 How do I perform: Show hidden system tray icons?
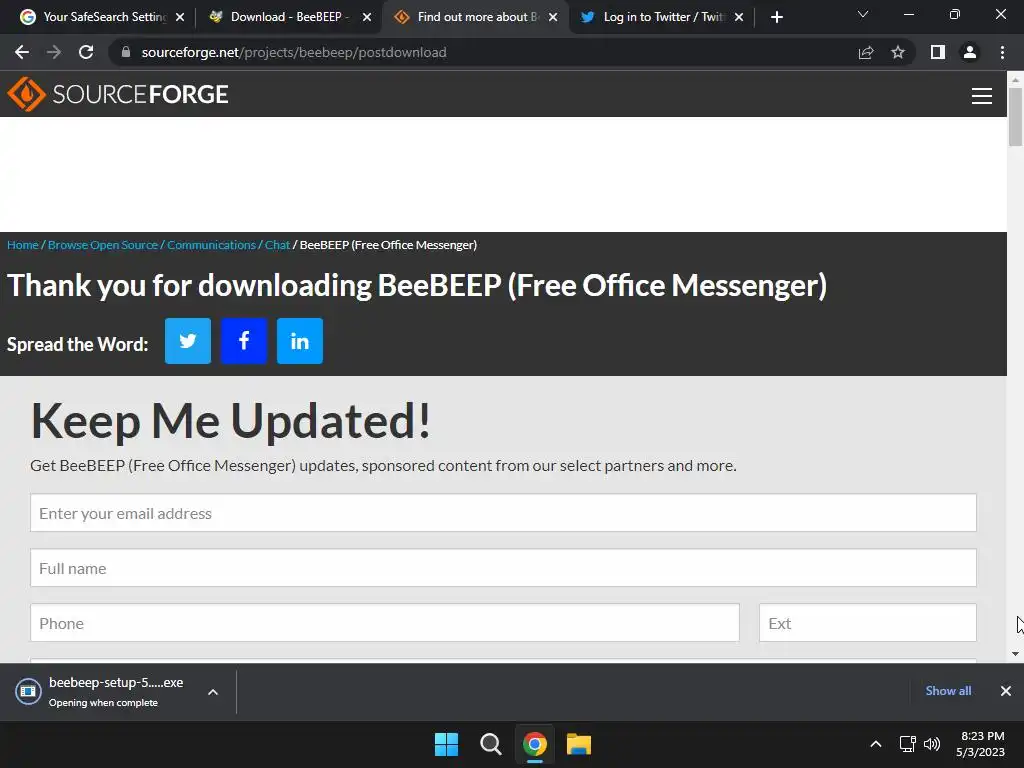876,744
